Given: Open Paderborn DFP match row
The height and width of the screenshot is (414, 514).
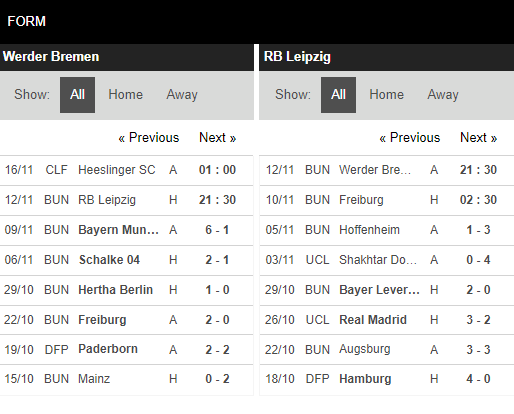Looking at the screenshot, I should tap(127, 350).
